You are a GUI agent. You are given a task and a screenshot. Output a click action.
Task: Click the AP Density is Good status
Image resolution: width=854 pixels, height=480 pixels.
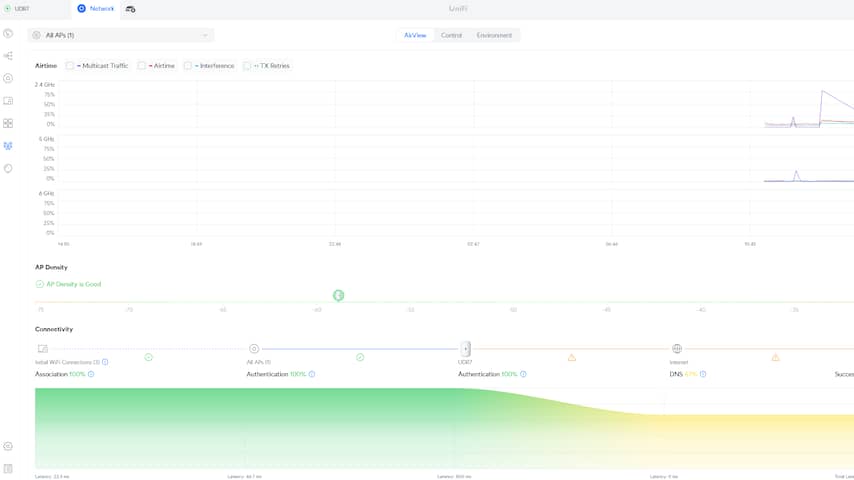69,284
